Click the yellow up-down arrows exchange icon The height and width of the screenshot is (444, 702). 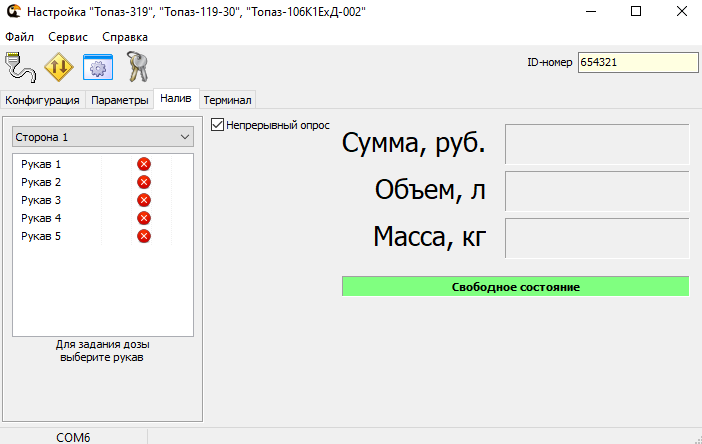click(59, 67)
